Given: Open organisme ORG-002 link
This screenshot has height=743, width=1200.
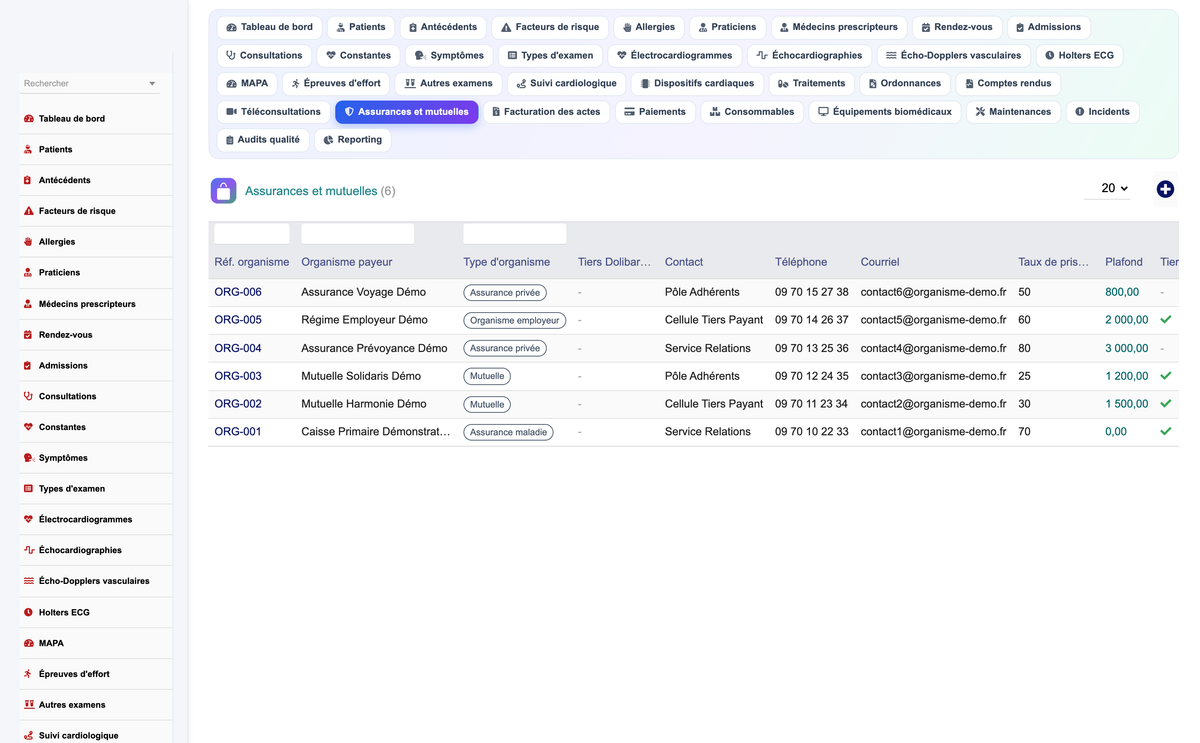Looking at the screenshot, I should pyautogui.click(x=238, y=404).
